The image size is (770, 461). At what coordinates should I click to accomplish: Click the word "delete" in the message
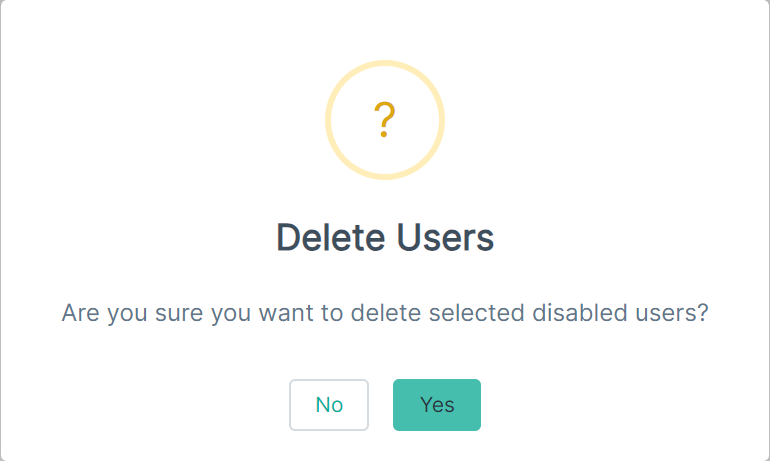pyautogui.click(x=386, y=313)
